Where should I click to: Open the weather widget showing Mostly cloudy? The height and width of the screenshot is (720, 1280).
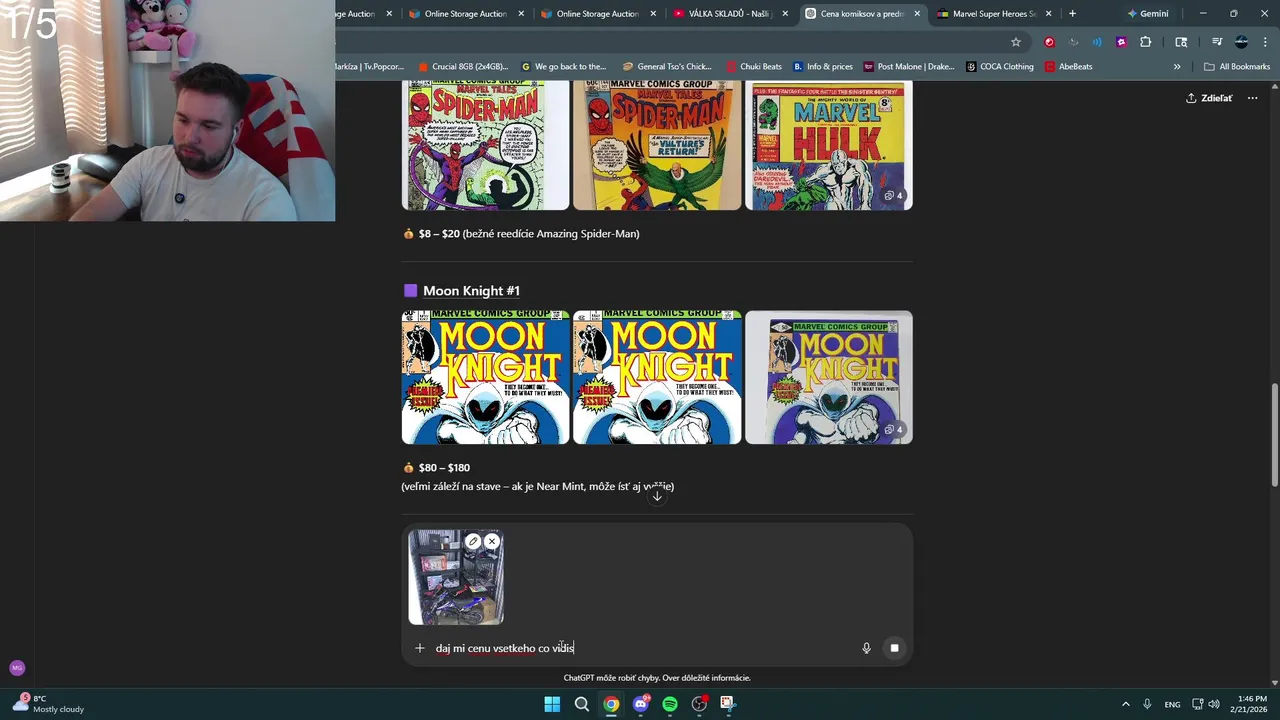[48, 704]
